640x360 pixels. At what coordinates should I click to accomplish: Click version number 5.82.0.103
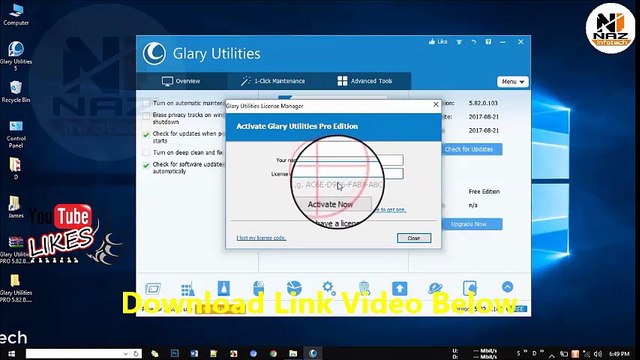(483, 103)
